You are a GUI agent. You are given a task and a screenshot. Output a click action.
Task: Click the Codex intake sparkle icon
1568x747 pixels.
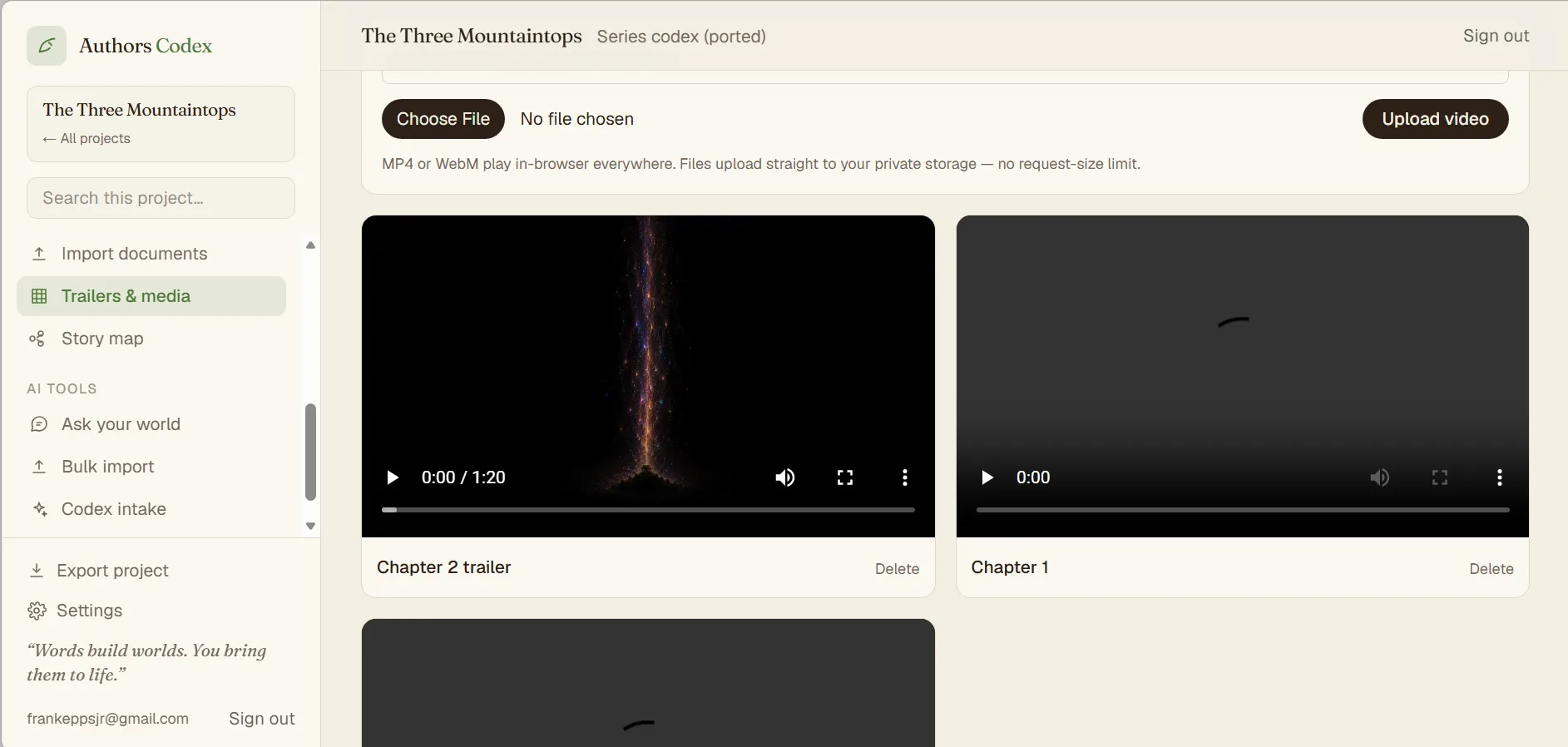(39, 509)
